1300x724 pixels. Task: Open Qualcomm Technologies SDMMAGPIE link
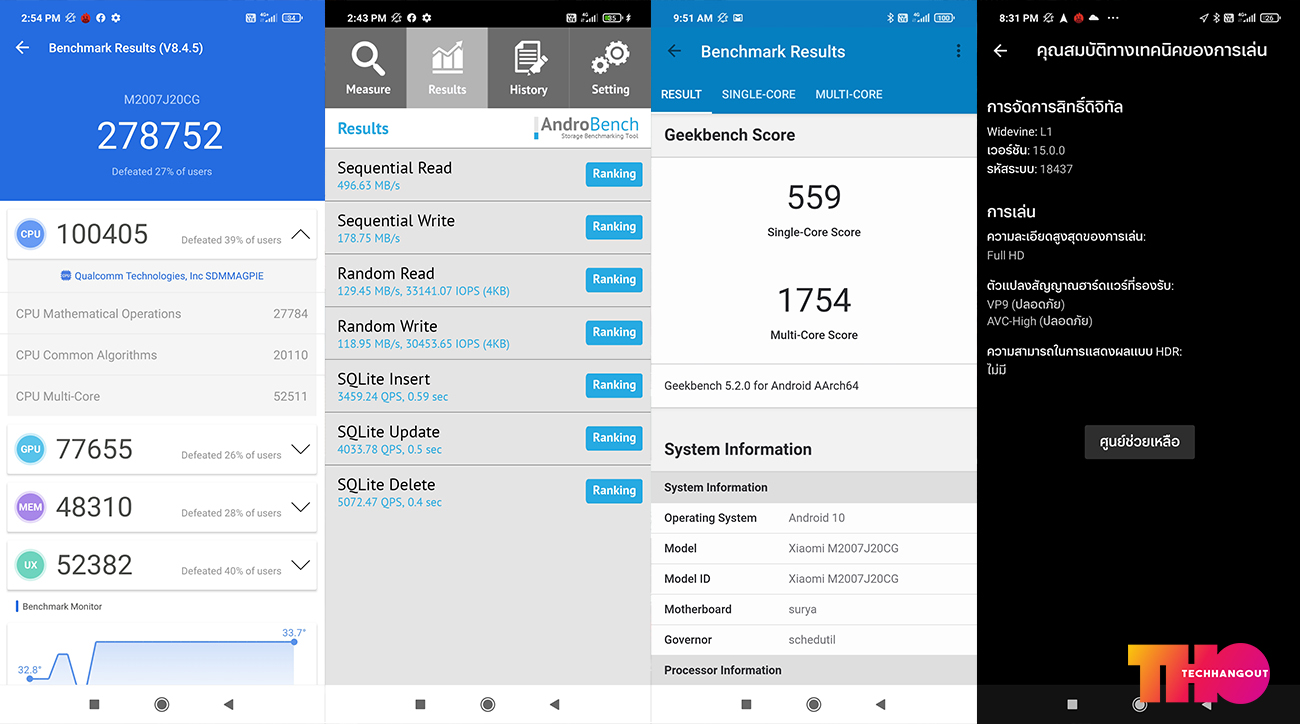coord(162,276)
